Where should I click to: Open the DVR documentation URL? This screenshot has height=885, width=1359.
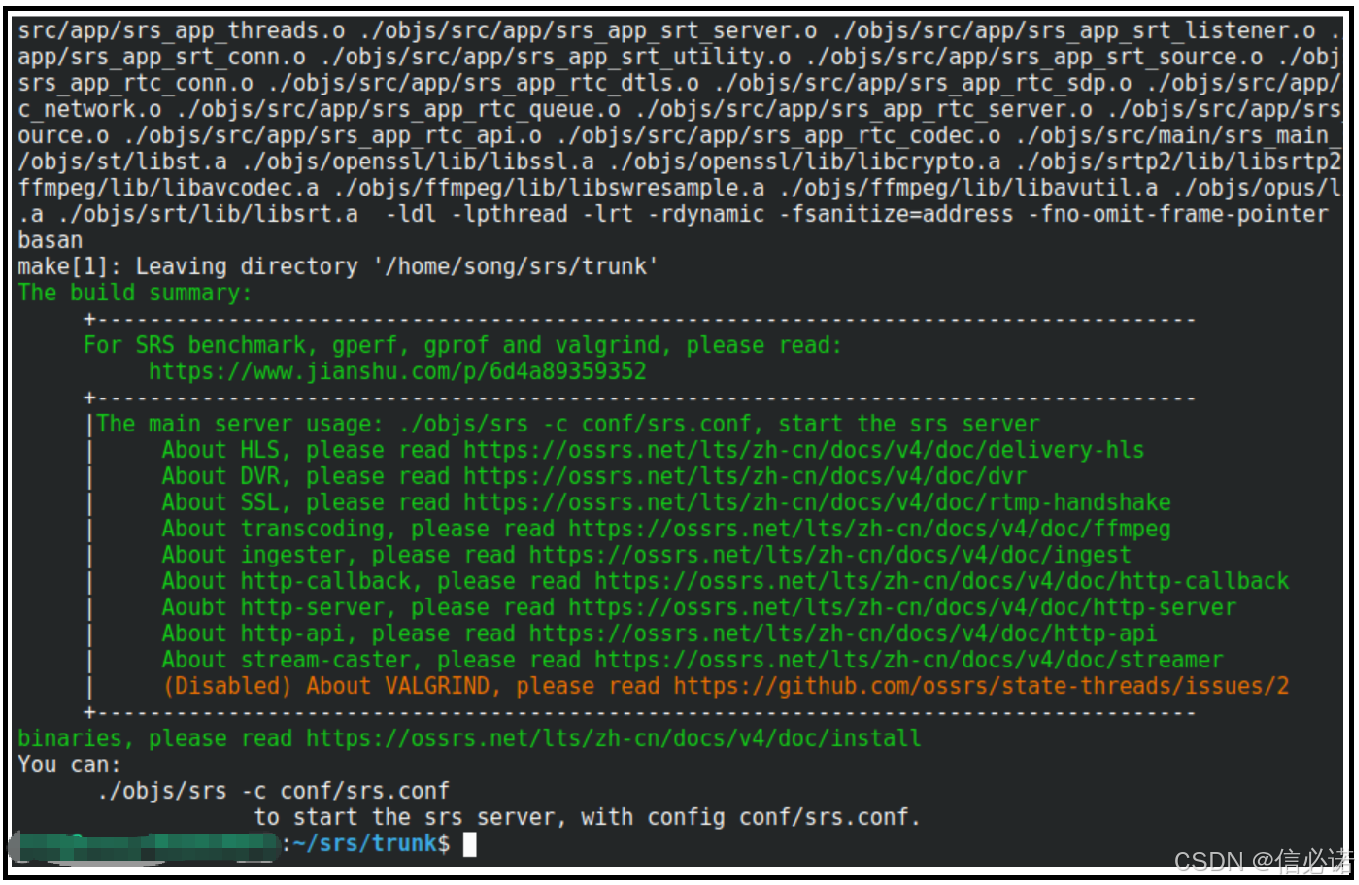point(745,476)
